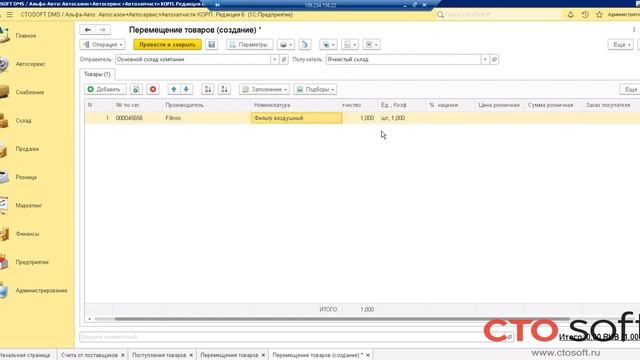The height and width of the screenshot is (360, 640).
Task: Open the main hamburger menu
Action: tap(9, 15)
